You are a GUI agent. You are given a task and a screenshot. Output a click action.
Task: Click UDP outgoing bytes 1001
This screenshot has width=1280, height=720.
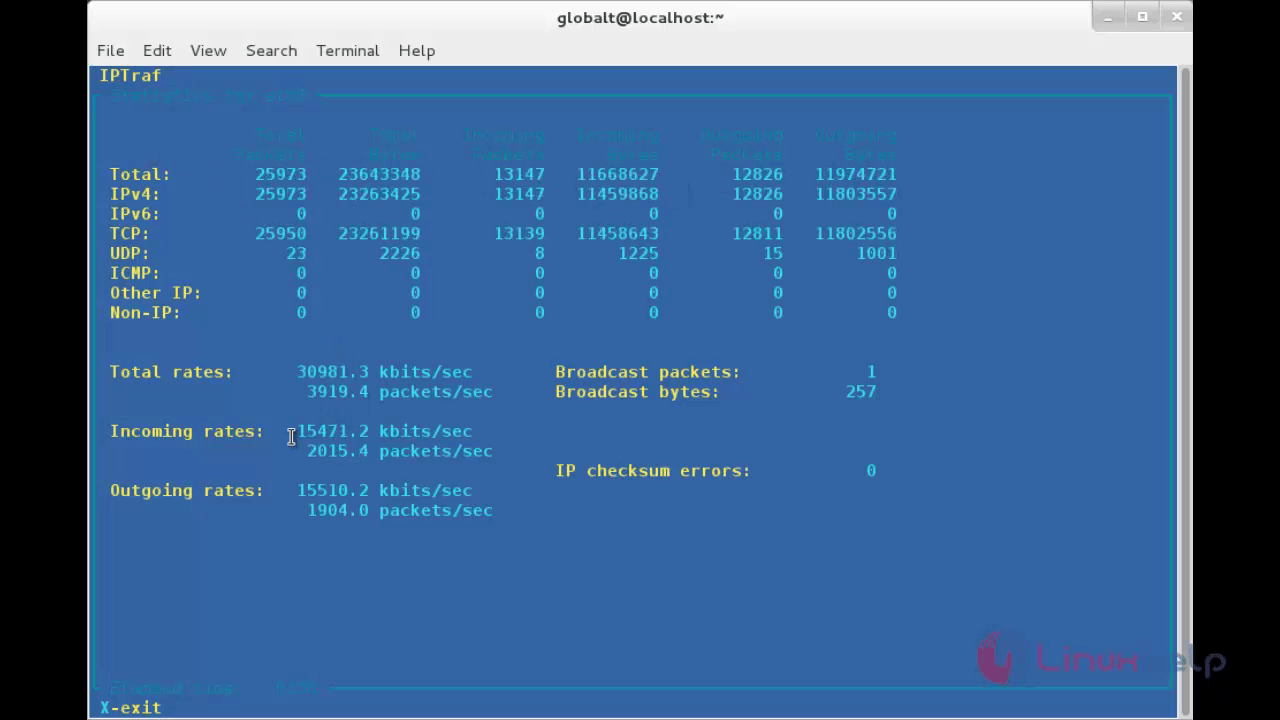click(x=877, y=253)
